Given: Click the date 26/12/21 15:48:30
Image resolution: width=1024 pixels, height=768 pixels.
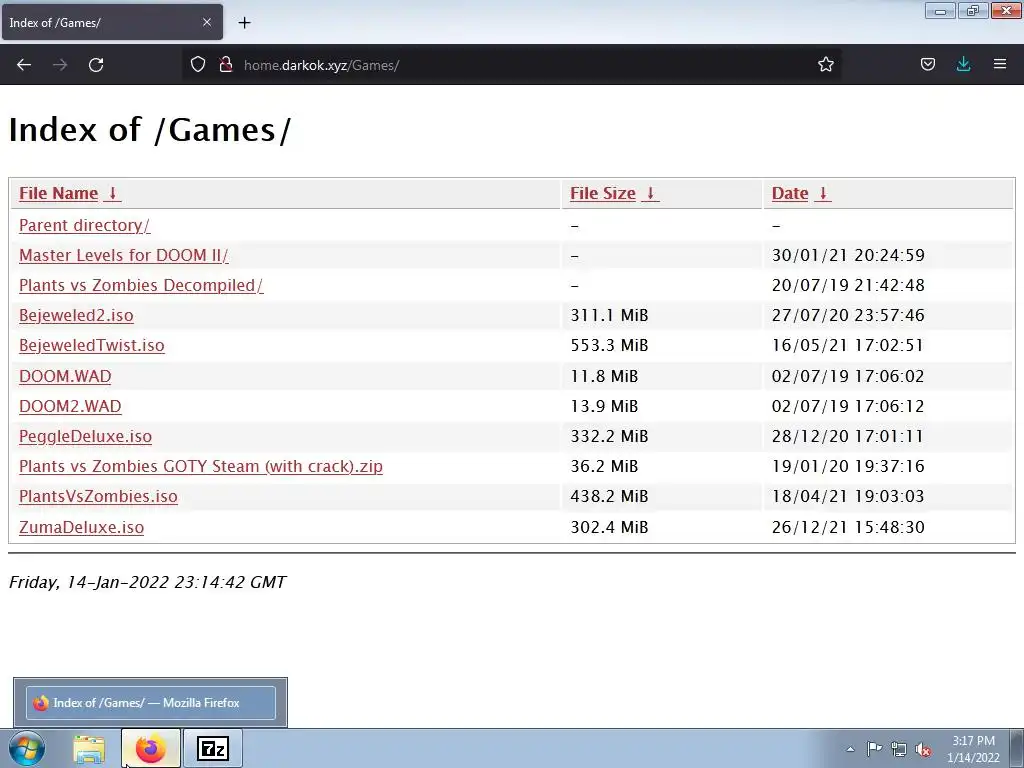Looking at the screenshot, I should pos(848,527).
